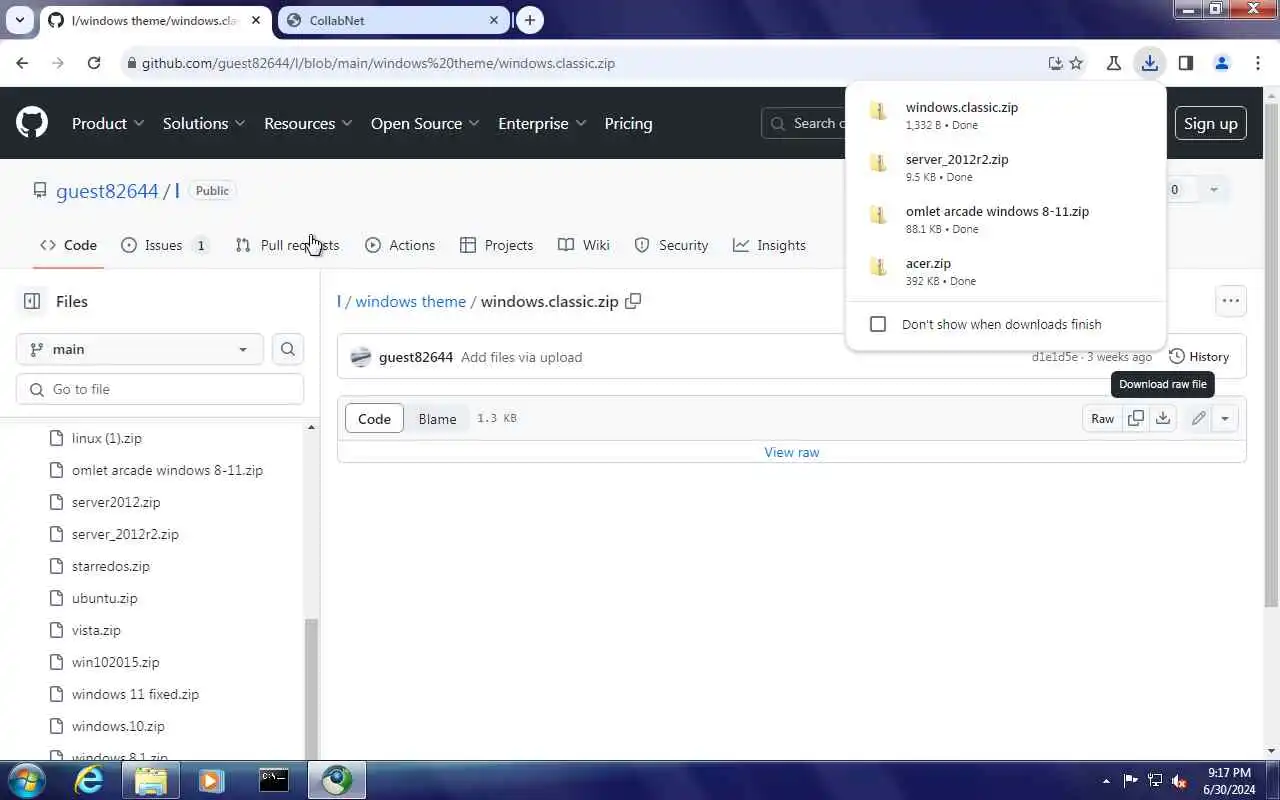Click the Raw button

pos(1102,418)
